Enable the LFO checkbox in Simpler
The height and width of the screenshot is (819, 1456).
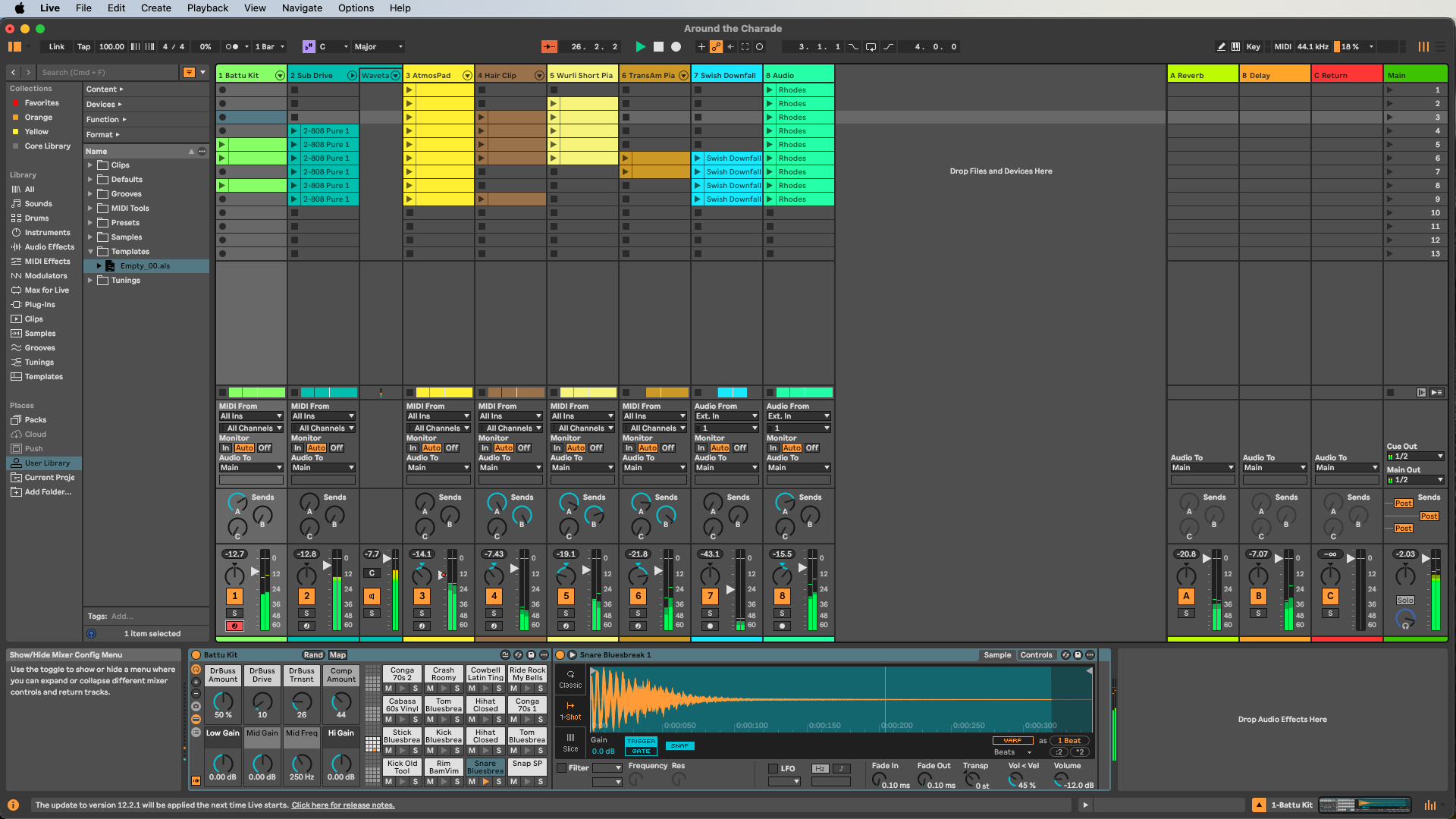(x=773, y=769)
